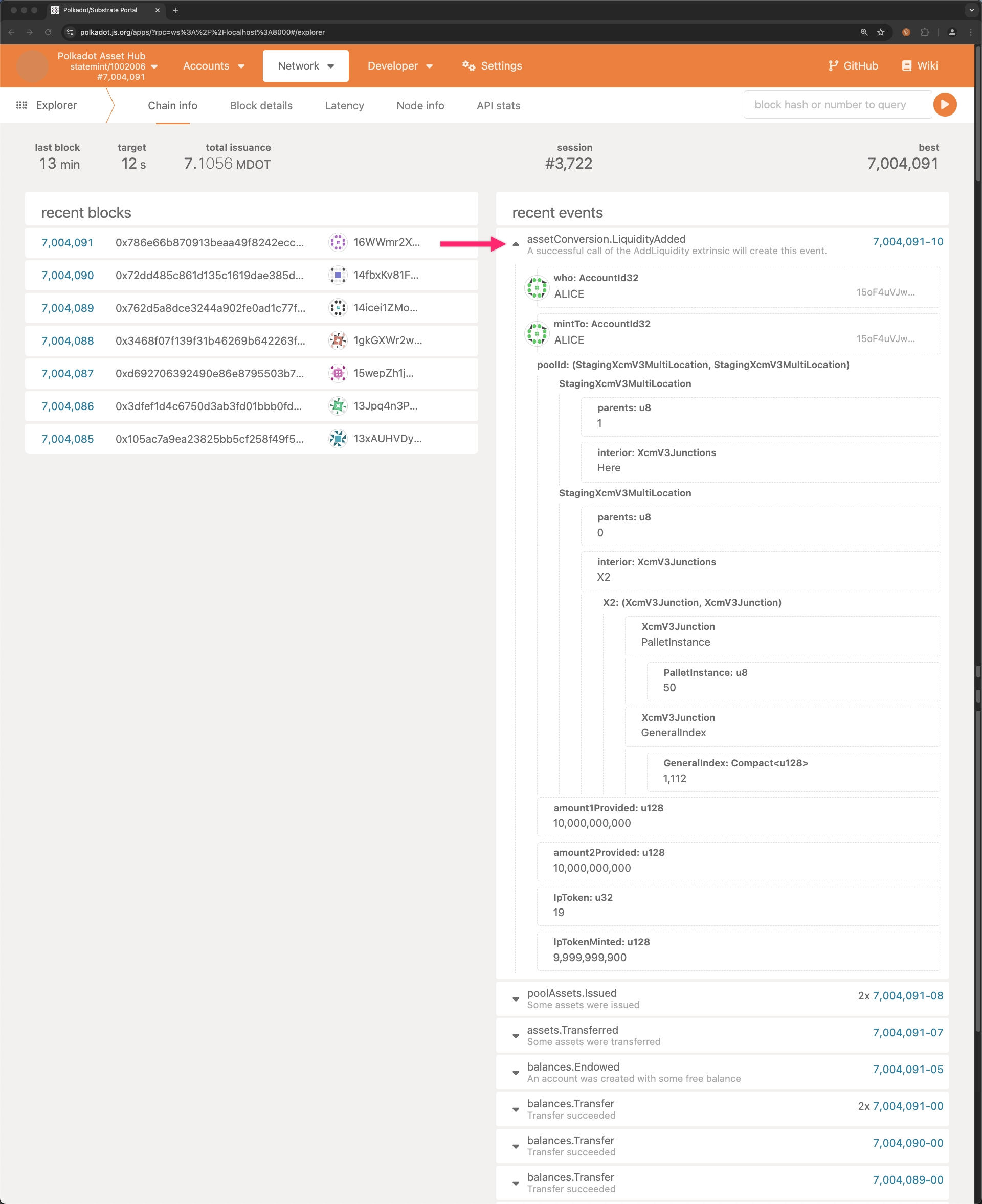
Task: Click the identicon for validator 16WWmr2X
Action: click(338, 243)
